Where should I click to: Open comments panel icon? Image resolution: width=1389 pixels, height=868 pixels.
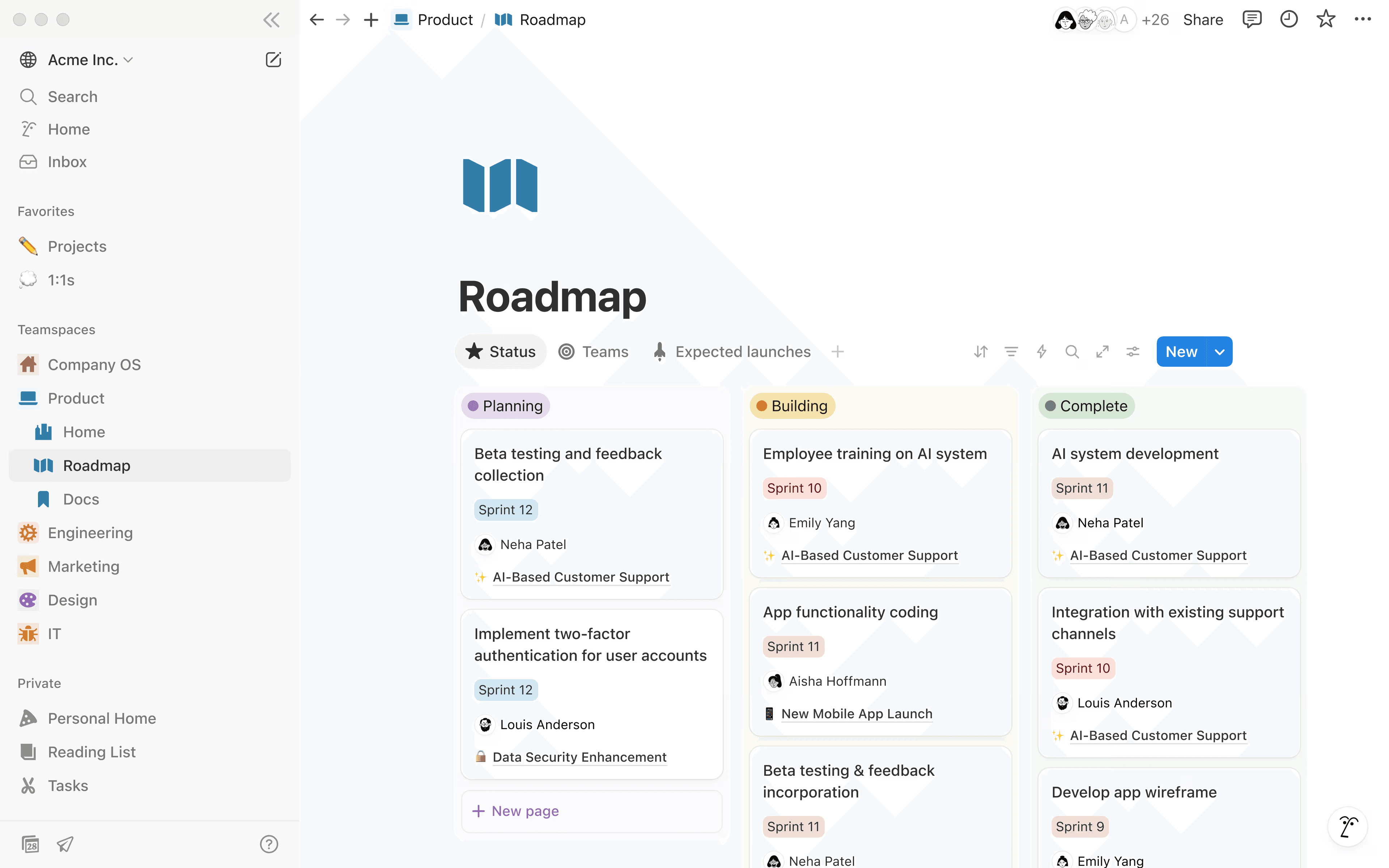tap(1251, 20)
